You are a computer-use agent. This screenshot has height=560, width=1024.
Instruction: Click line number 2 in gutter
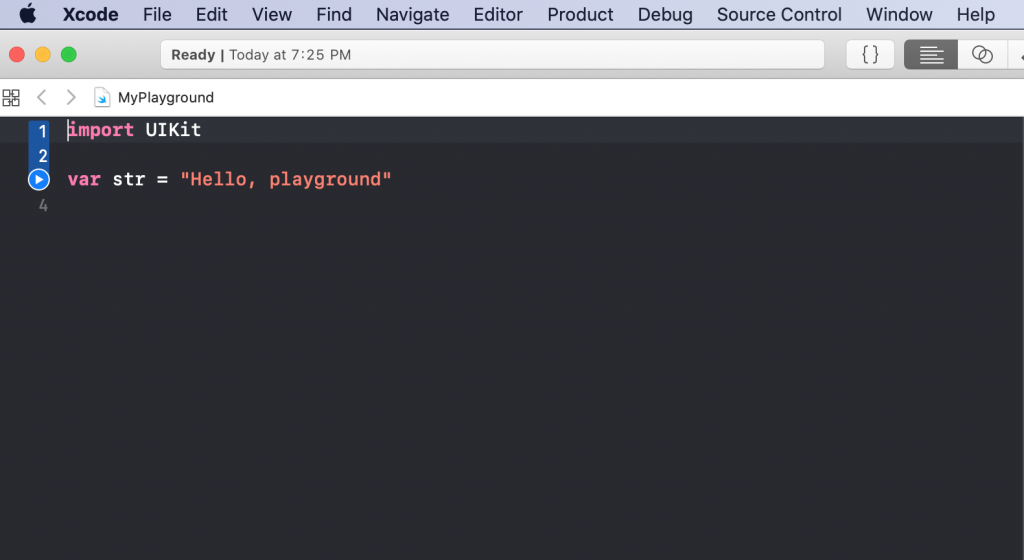tap(42, 156)
